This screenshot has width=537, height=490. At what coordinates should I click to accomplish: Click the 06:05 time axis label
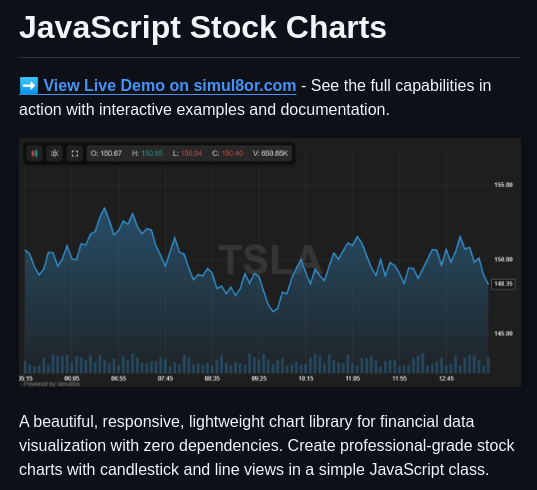click(72, 378)
